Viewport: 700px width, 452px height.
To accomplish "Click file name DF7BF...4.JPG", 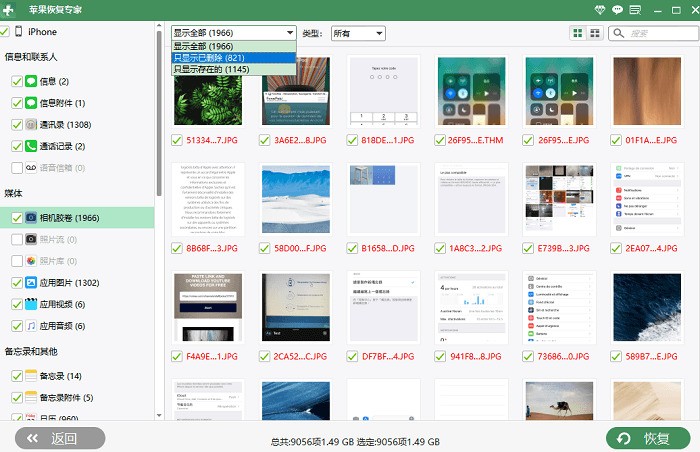I will point(388,356).
